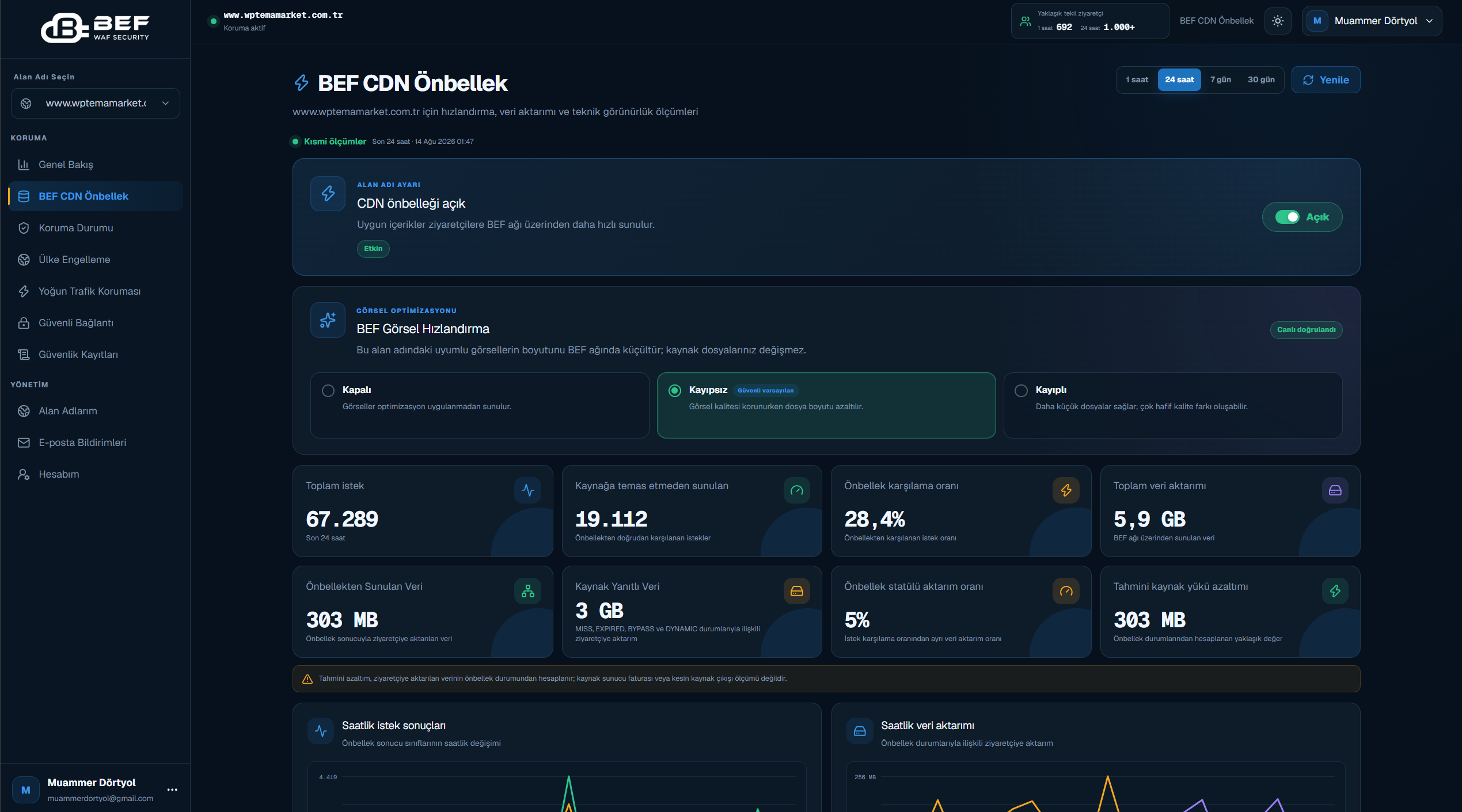
Task: Click the Etkin status badge
Action: coord(373,249)
